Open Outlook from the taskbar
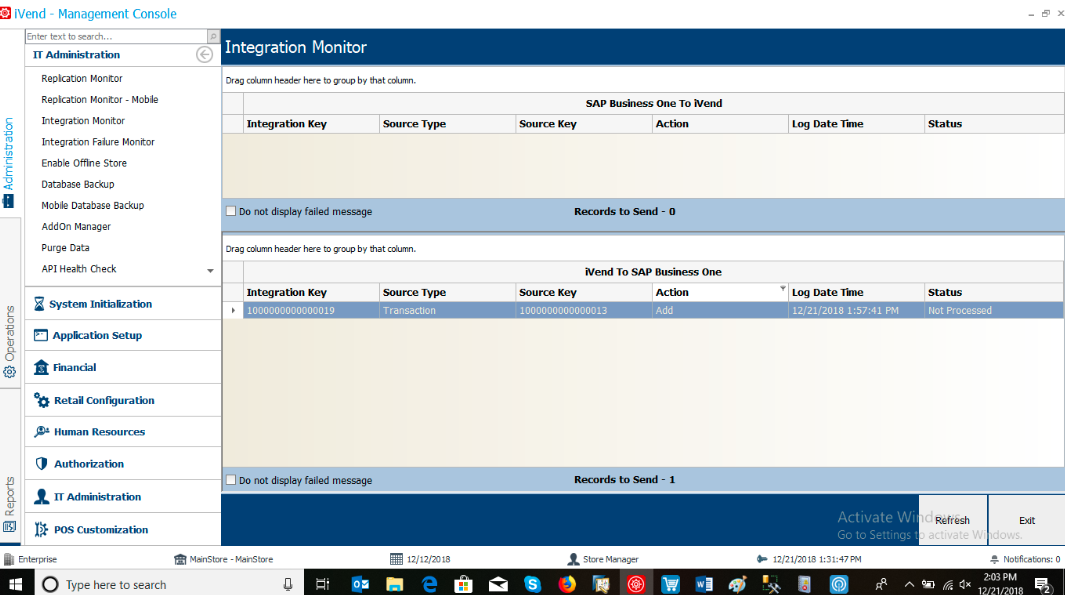 360,584
